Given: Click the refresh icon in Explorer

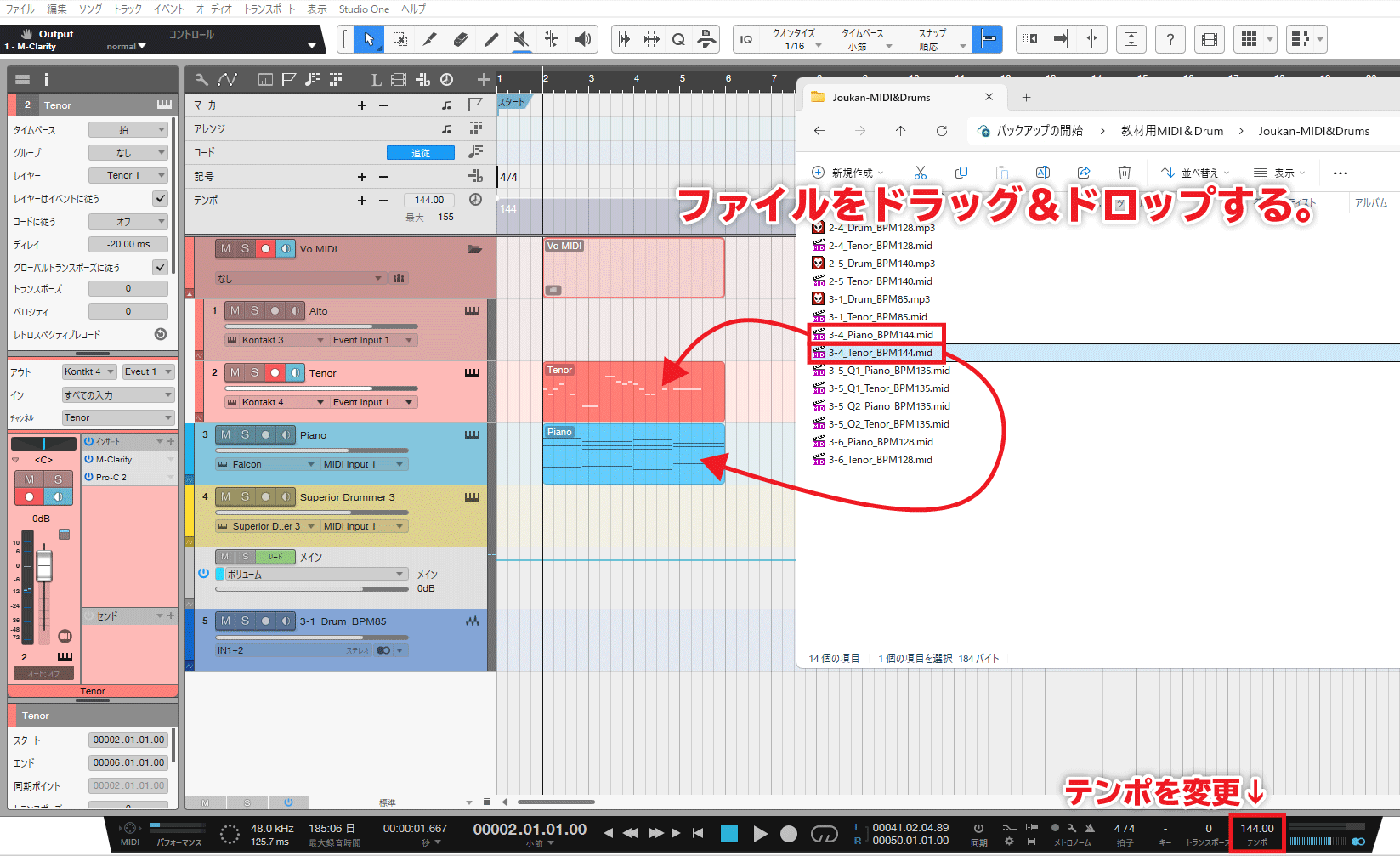Looking at the screenshot, I should tap(942, 131).
